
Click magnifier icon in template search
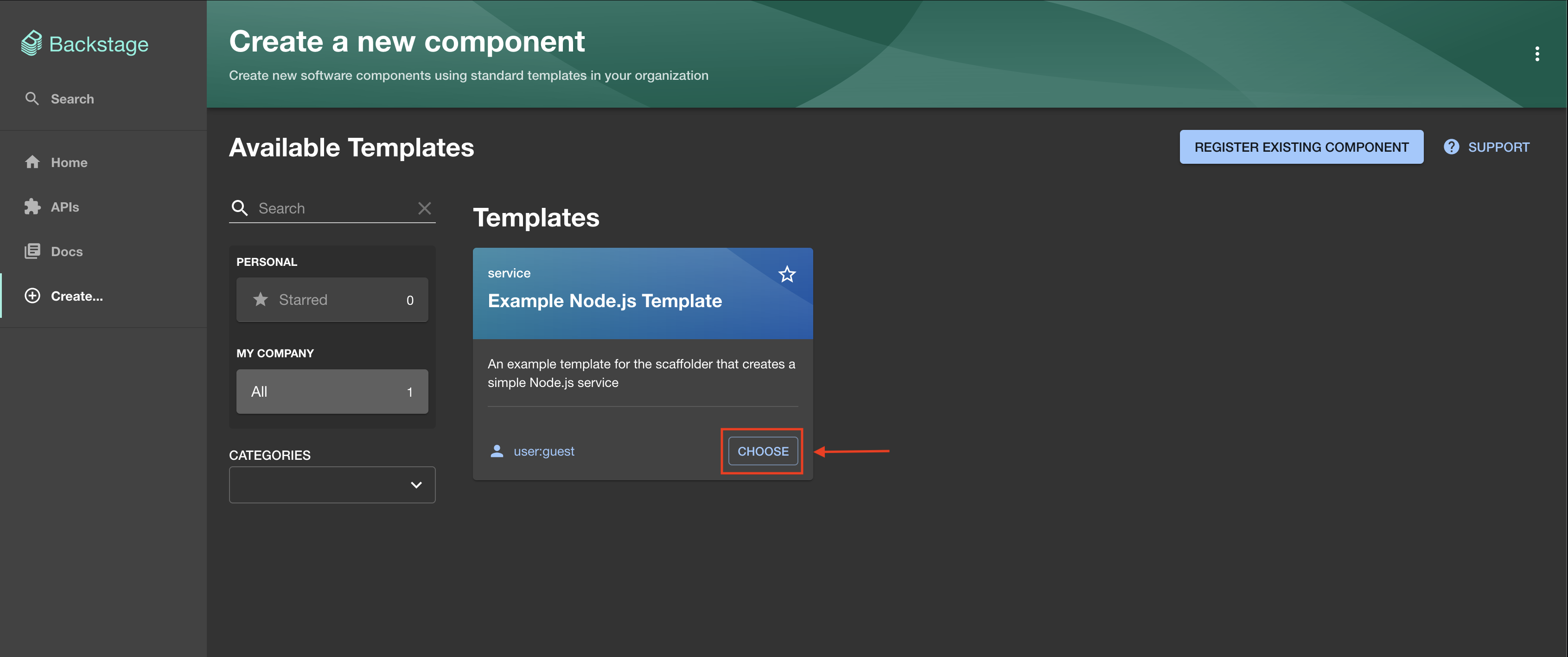pos(240,208)
